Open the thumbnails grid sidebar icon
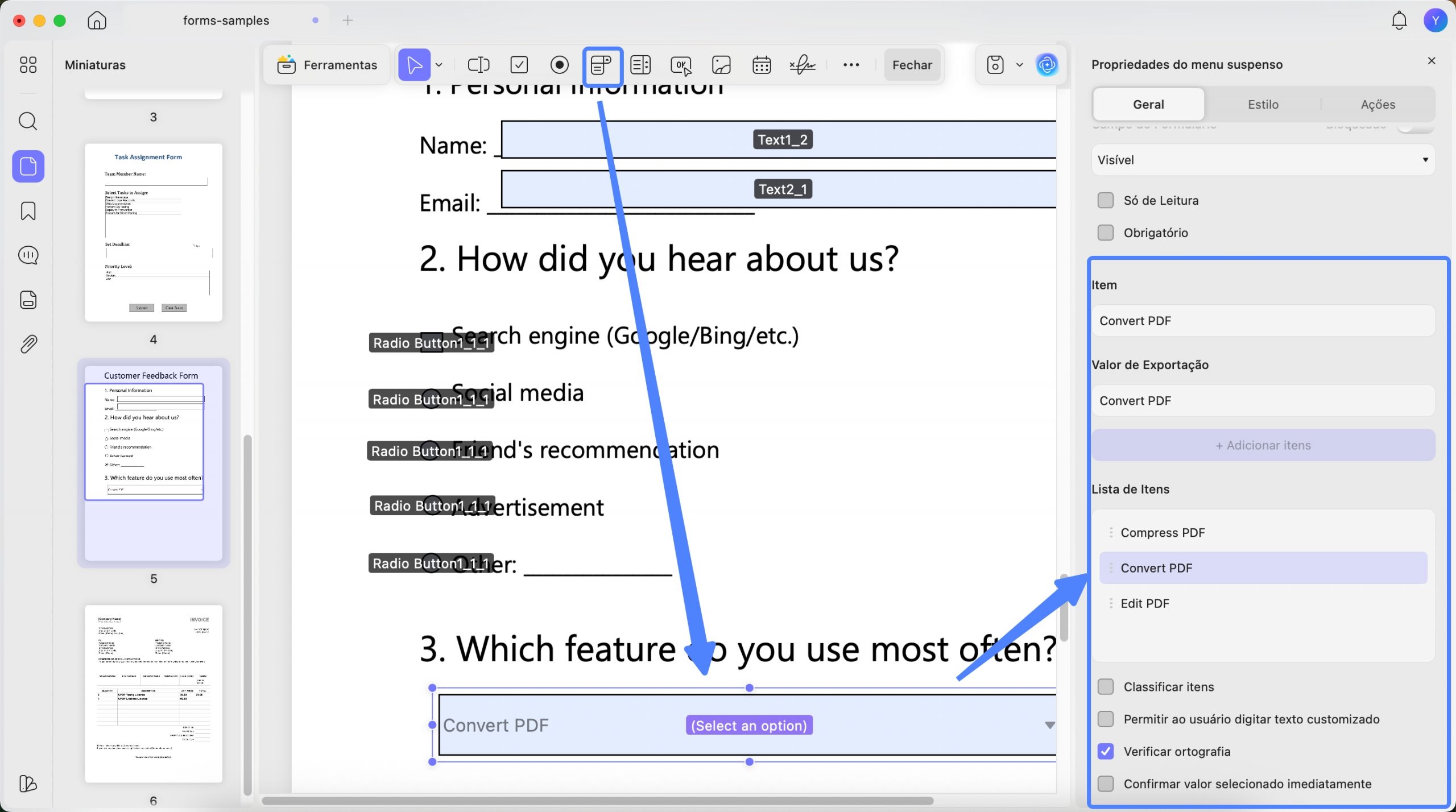This screenshot has width=1456, height=812. coord(28,65)
